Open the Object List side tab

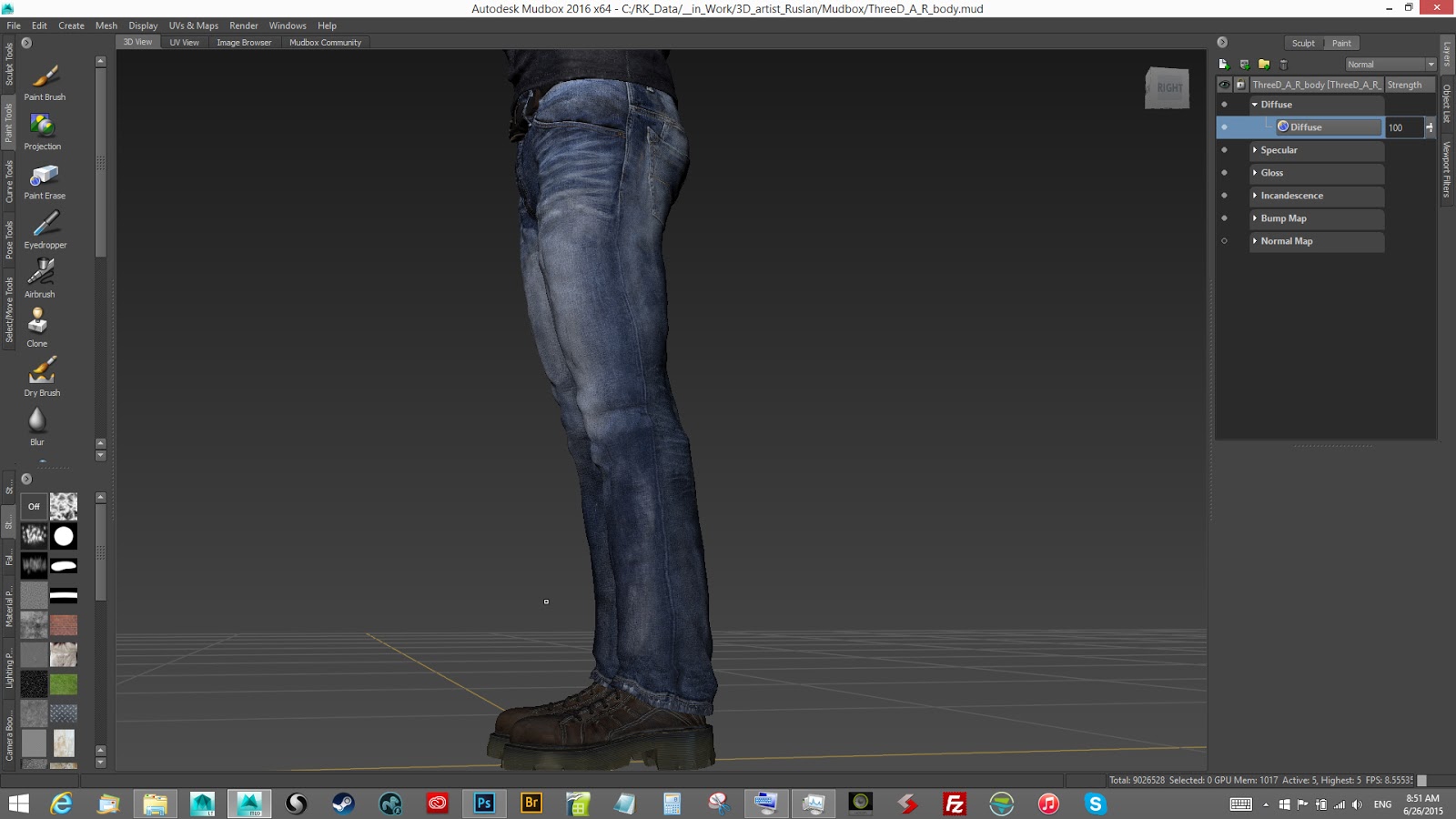[x=1447, y=103]
